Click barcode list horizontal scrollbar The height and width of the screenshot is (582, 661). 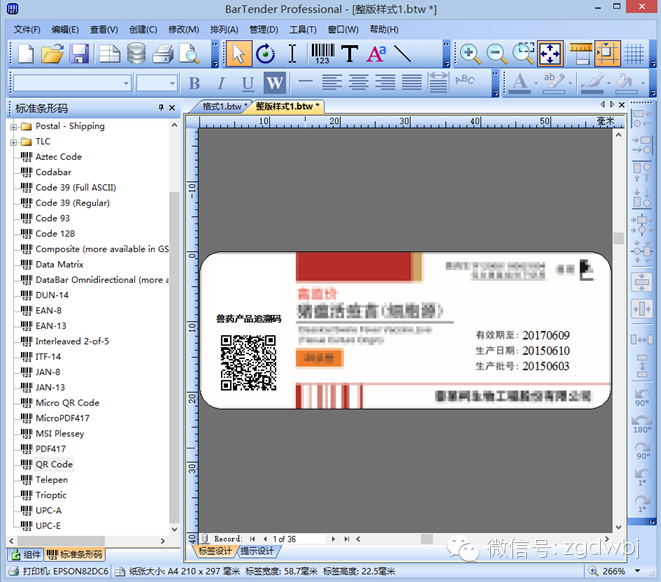[x=61, y=541]
